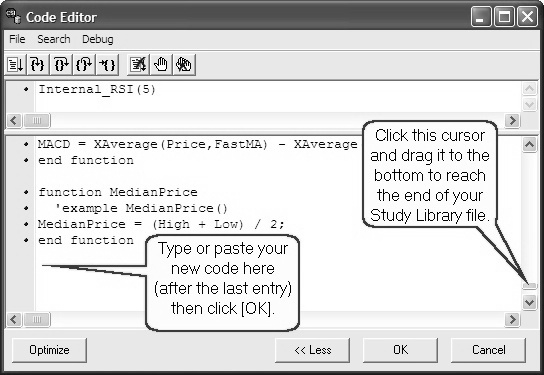This screenshot has height=375, width=544.
Task: Click the upper pane's horizontal scrollbar thumb
Action: [x=37, y=121]
